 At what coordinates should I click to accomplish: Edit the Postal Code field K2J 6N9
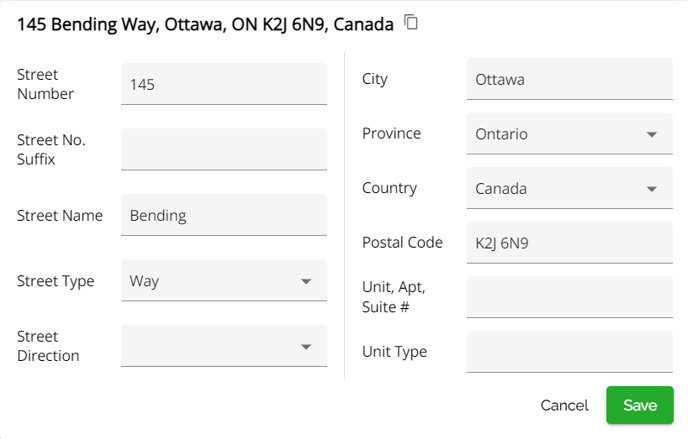pos(570,243)
